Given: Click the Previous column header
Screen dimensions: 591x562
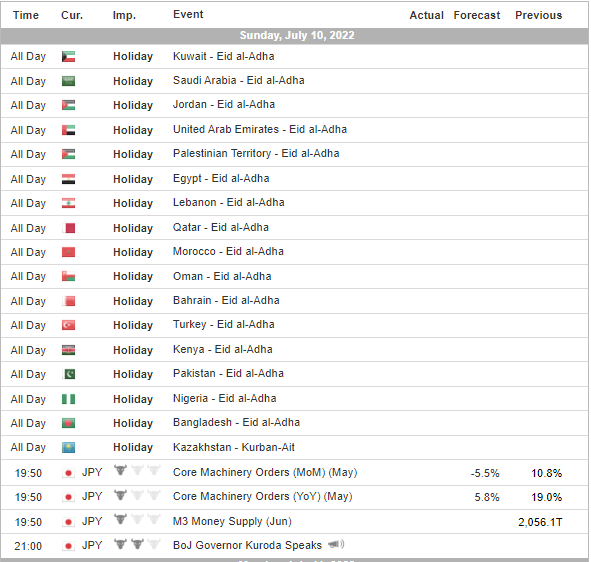Looking at the screenshot, I should point(539,15).
